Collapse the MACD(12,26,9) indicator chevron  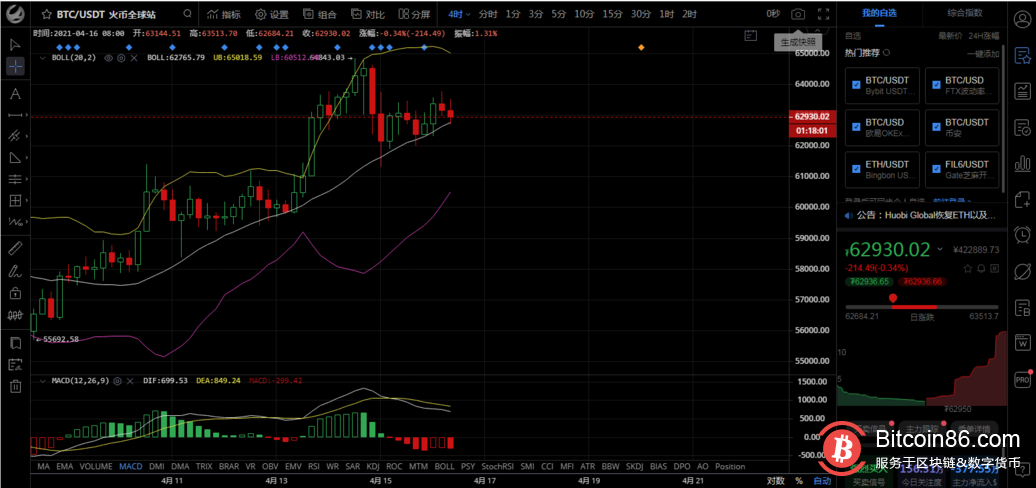point(43,381)
